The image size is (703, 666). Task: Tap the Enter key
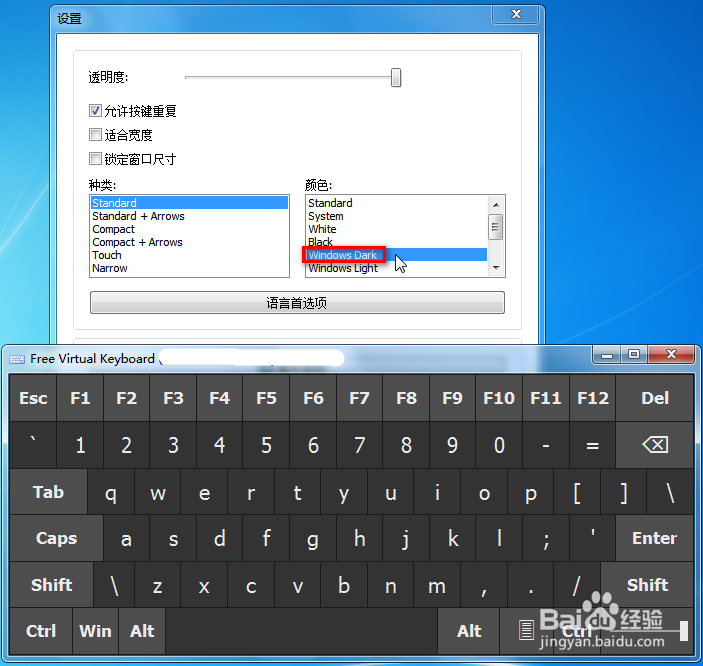[655, 538]
